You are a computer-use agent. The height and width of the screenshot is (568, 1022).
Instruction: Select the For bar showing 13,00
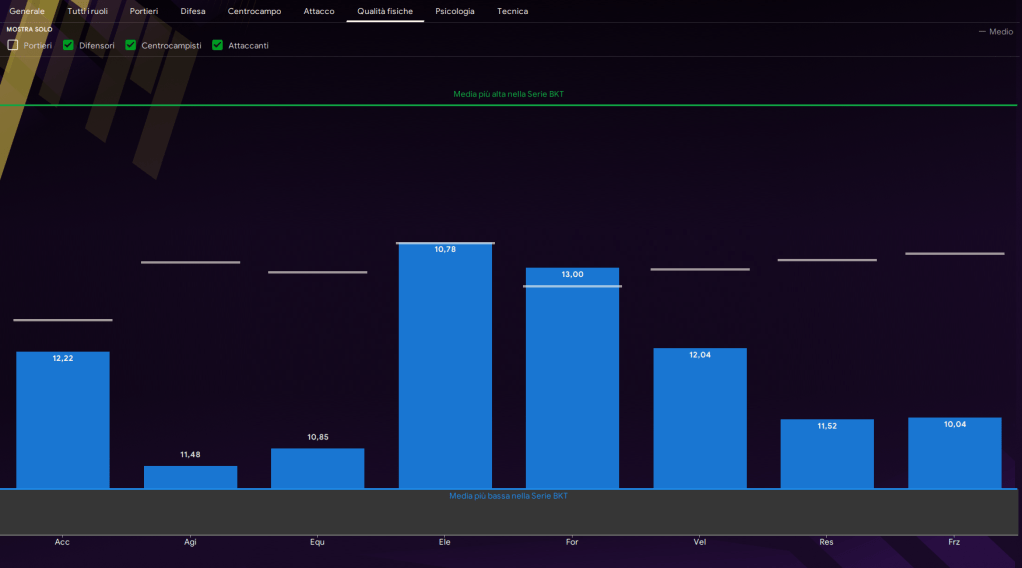[x=572, y=378]
